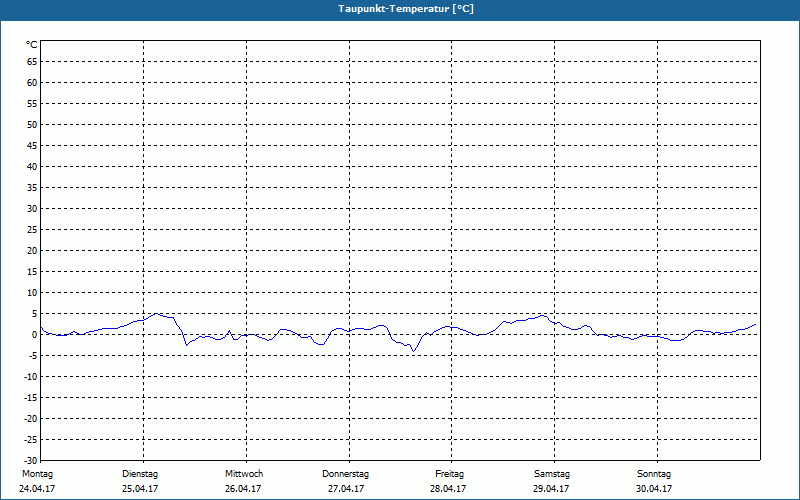This screenshot has height=500, width=800.
Task: Select the Dienstag day label
Action: [x=140, y=474]
